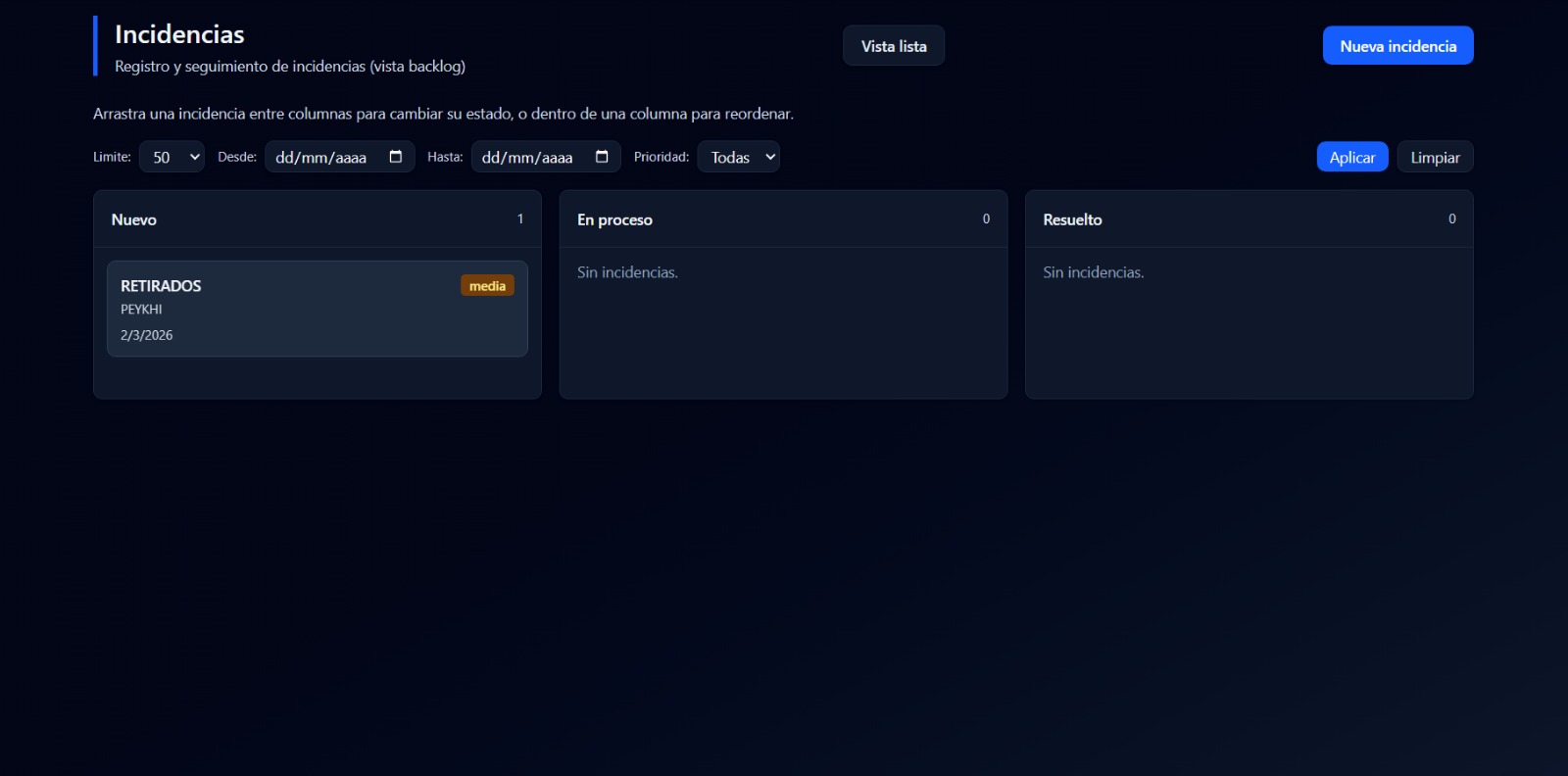Click the PEYKHI text on the card

[x=141, y=310]
